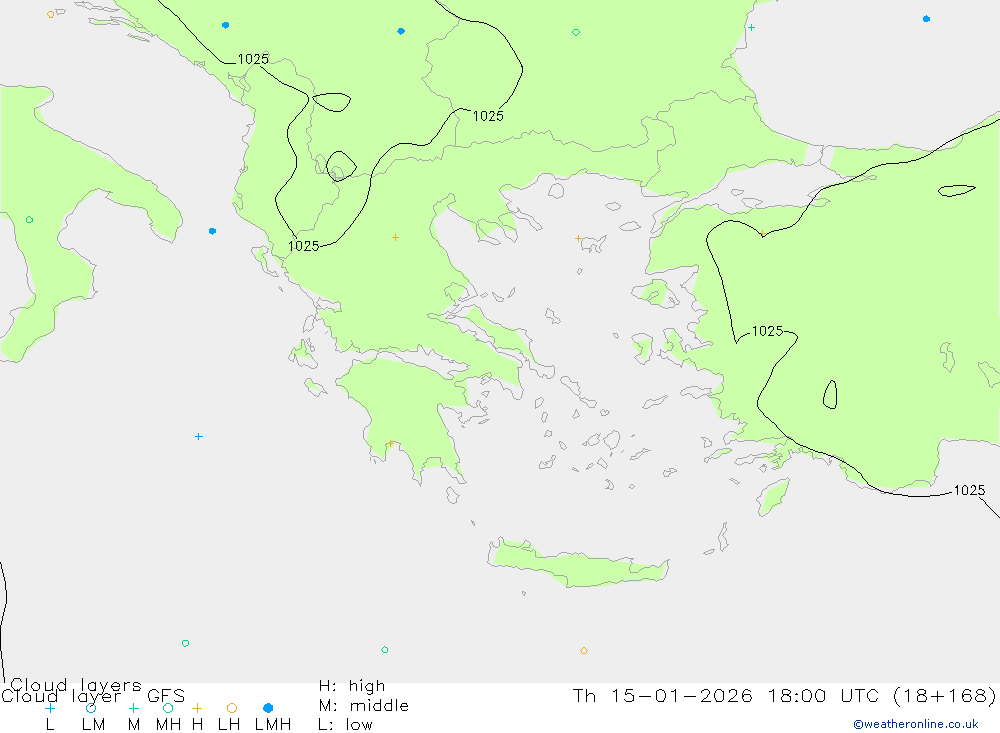Click the orange plus marker on the isobar in northwest Turkey

(763, 233)
